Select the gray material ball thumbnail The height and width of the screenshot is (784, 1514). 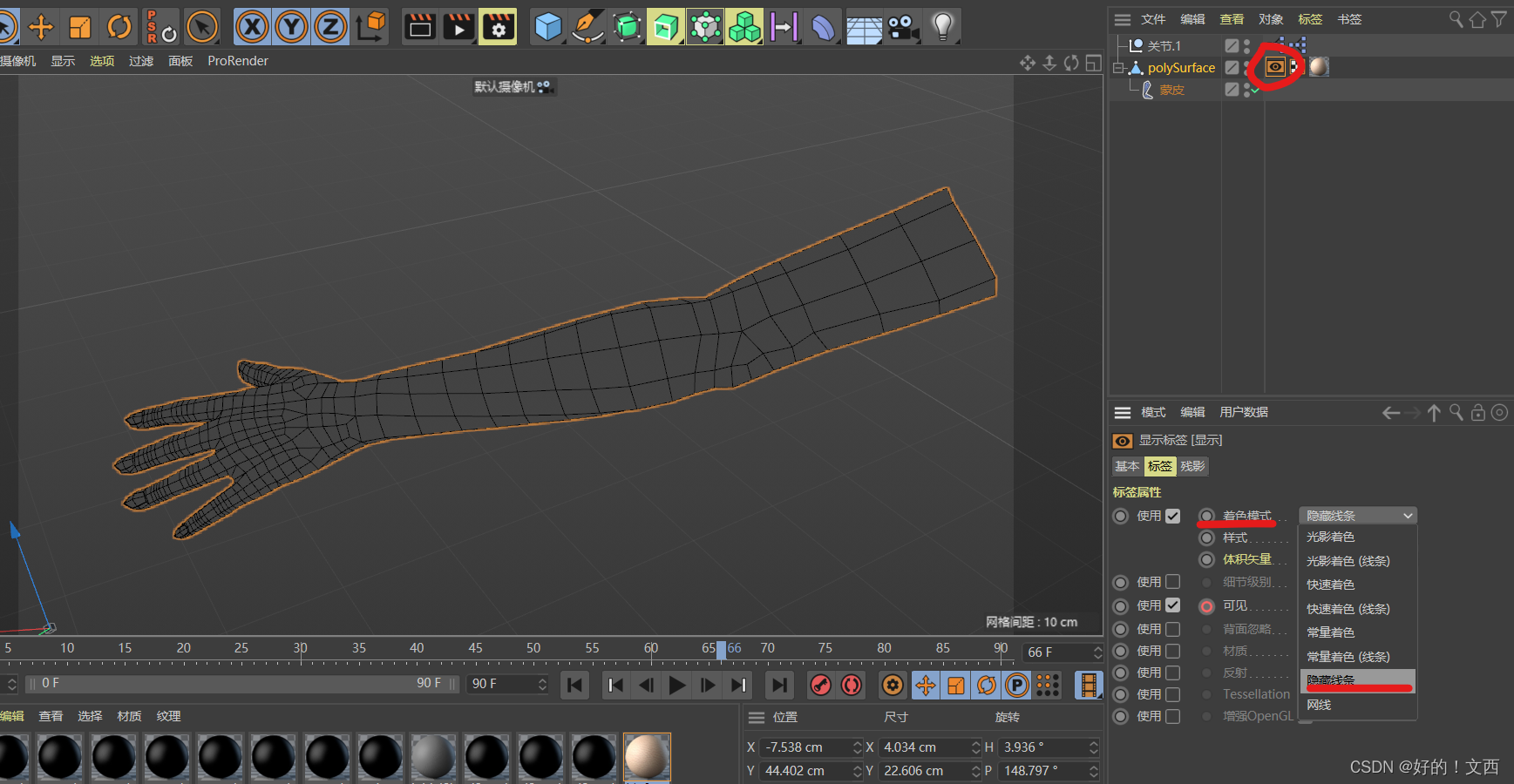(433, 756)
